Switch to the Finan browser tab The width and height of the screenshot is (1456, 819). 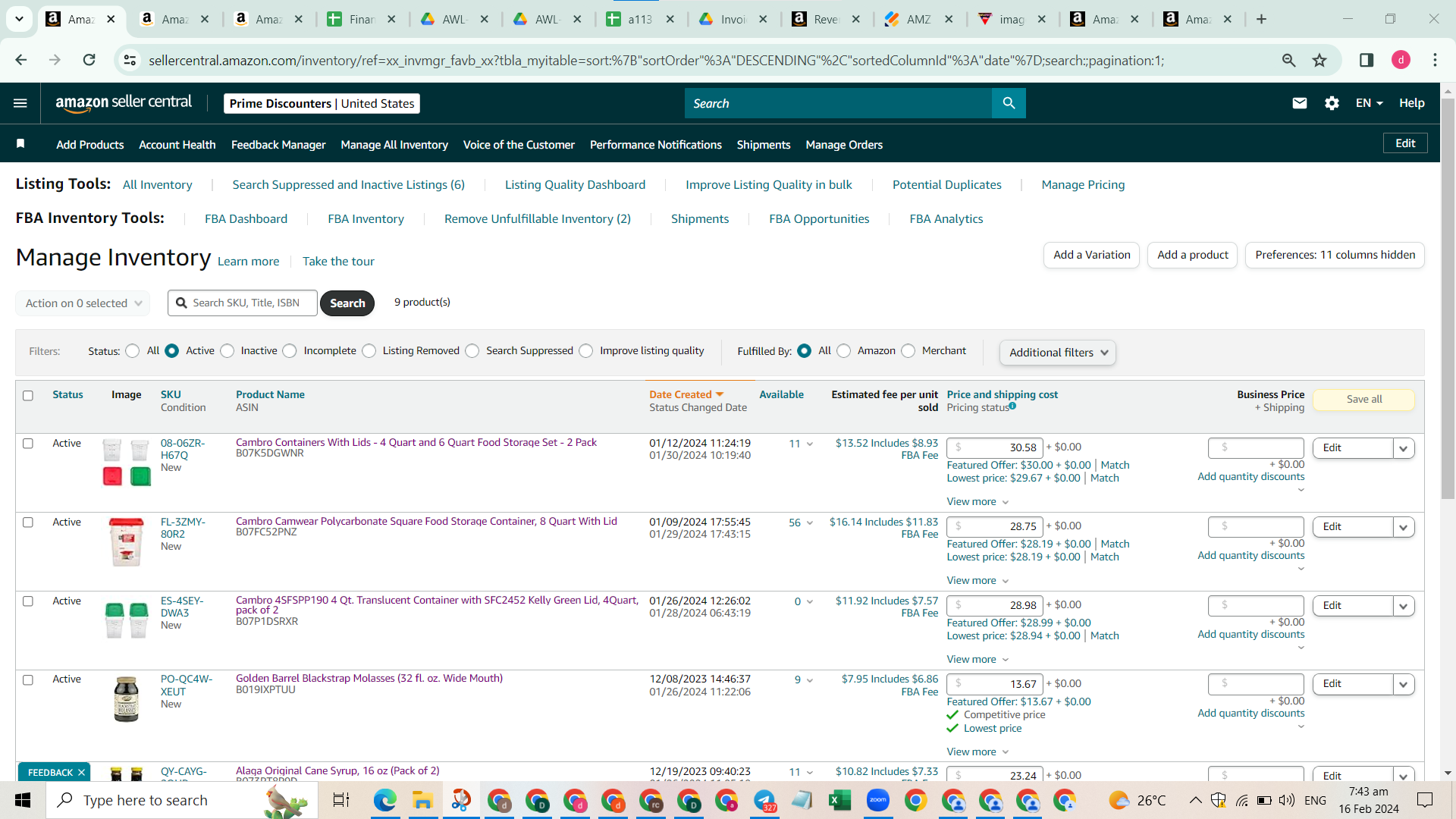click(x=362, y=20)
